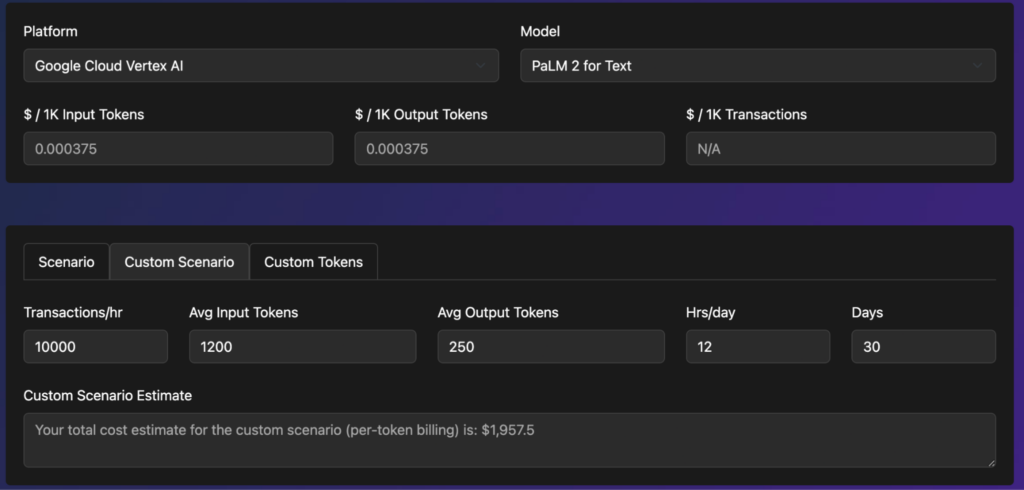Click into the Hrs/day input

[x=757, y=346]
